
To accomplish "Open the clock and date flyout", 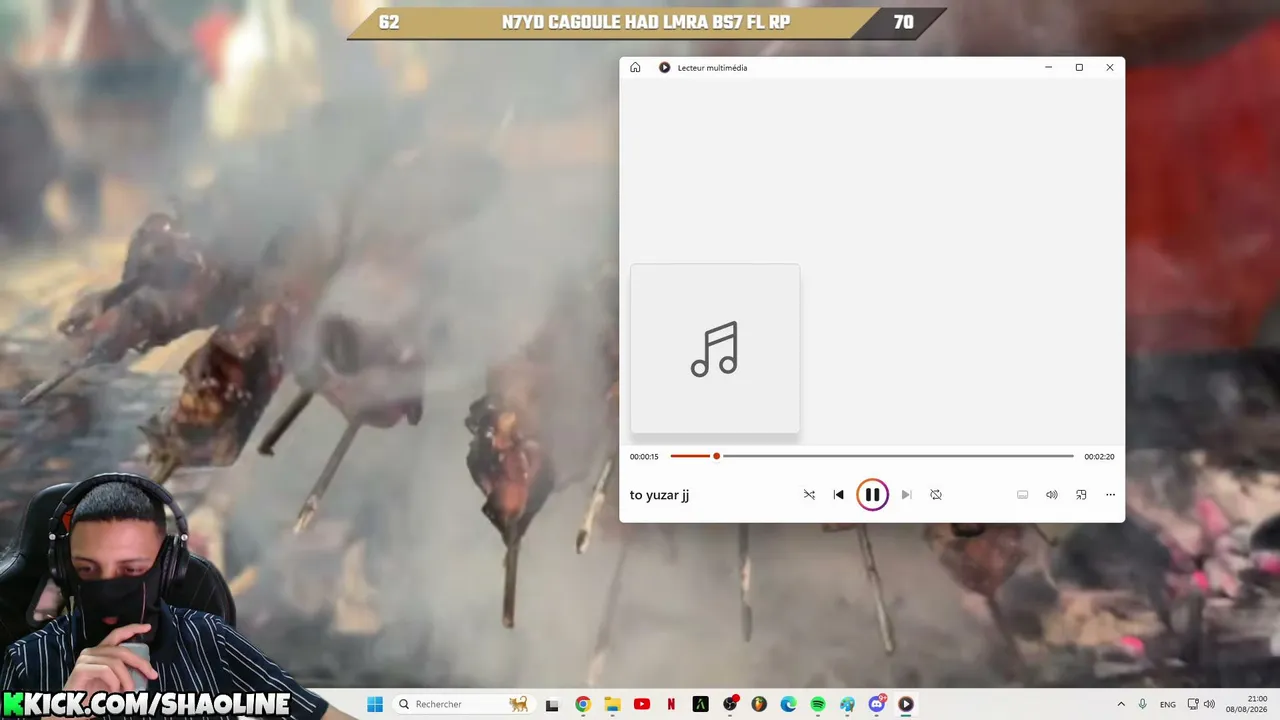I will 1249,704.
